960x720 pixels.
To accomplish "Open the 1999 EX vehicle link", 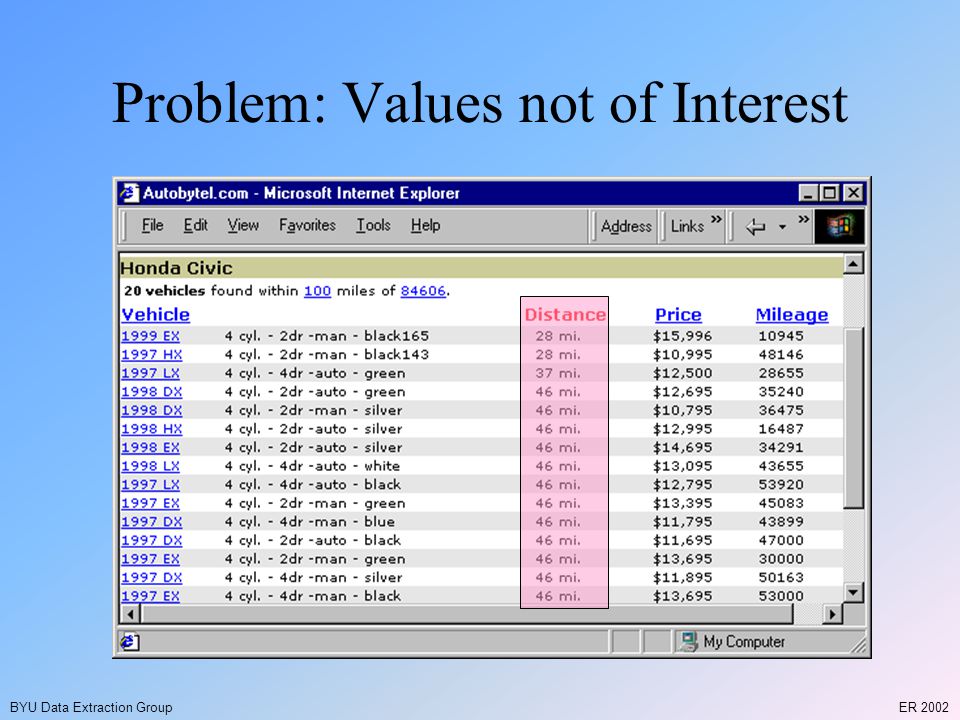I will (x=151, y=336).
